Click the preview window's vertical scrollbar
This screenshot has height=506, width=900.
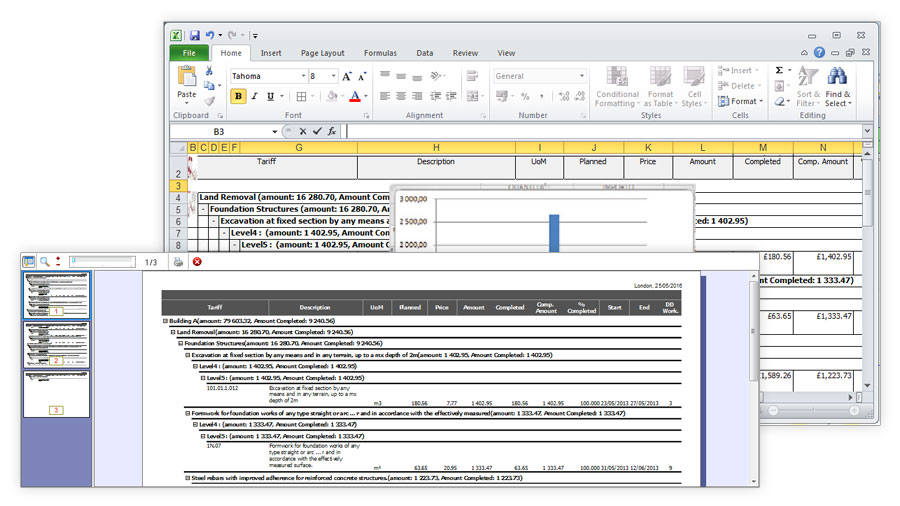tap(754, 379)
